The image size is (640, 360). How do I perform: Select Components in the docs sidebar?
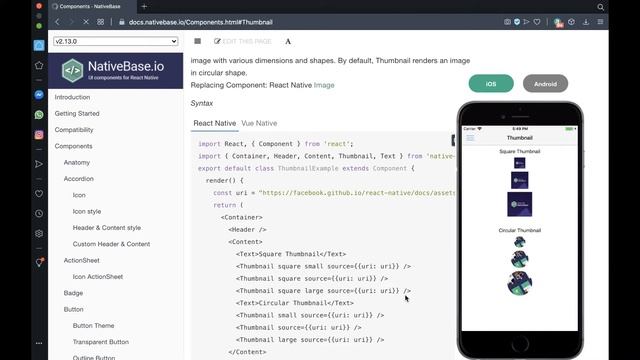[x=73, y=146]
